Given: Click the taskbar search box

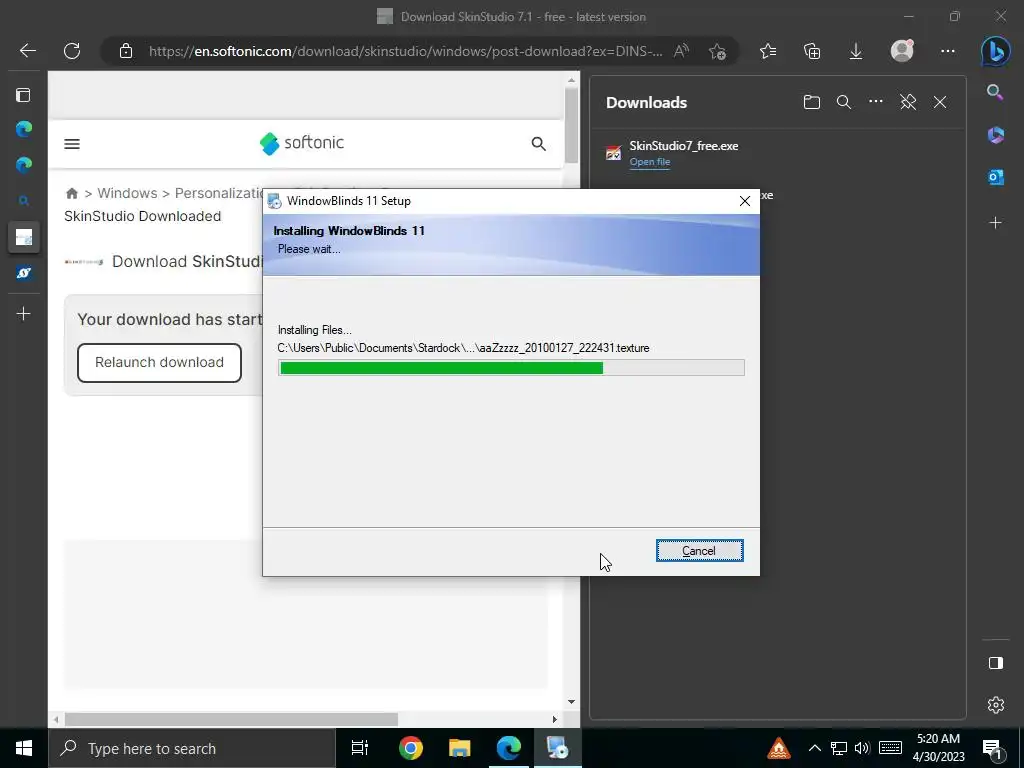Looking at the screenshot, I should click(x=191, y=748).
